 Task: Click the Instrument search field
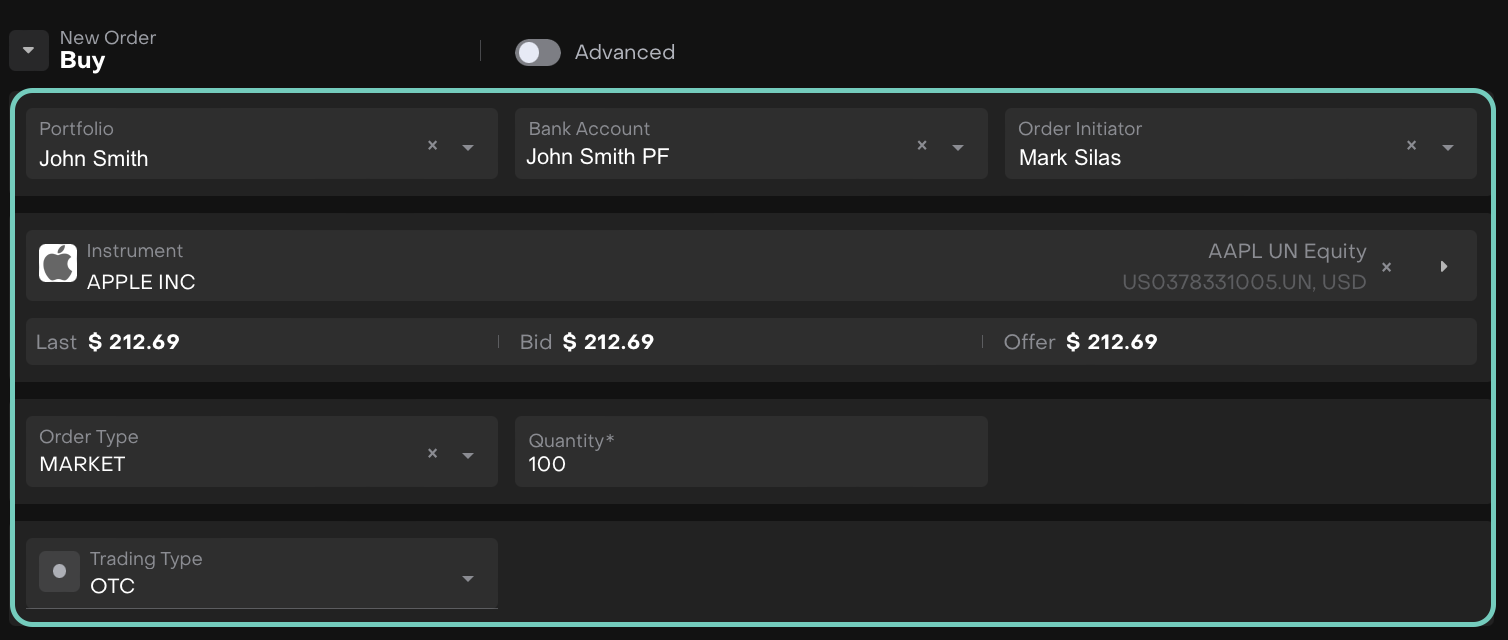(600, 266)
